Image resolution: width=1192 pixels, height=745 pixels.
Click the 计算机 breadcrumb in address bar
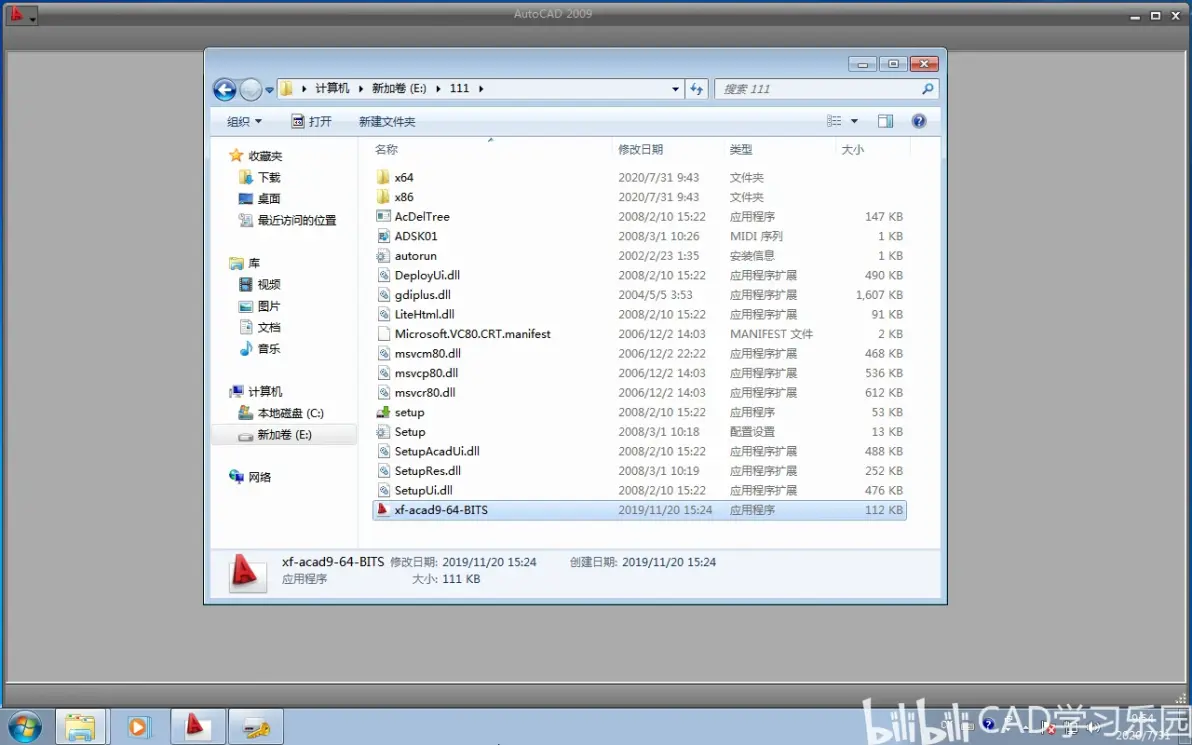pos(332,88)
